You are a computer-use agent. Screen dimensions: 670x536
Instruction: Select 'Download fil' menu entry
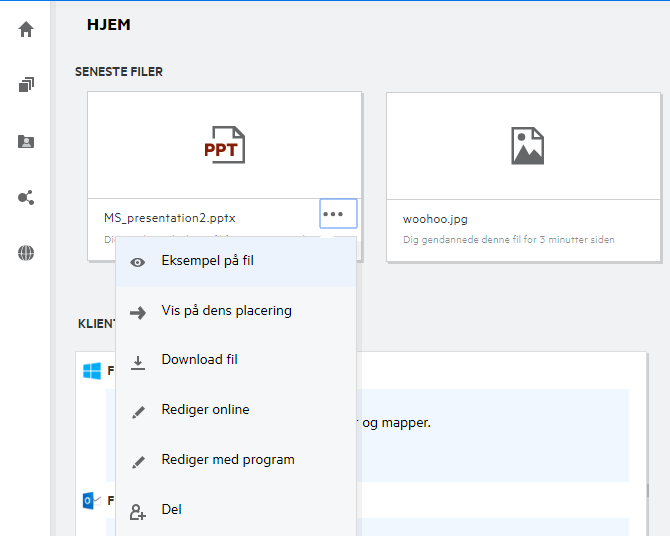click(x=199, y=360)
